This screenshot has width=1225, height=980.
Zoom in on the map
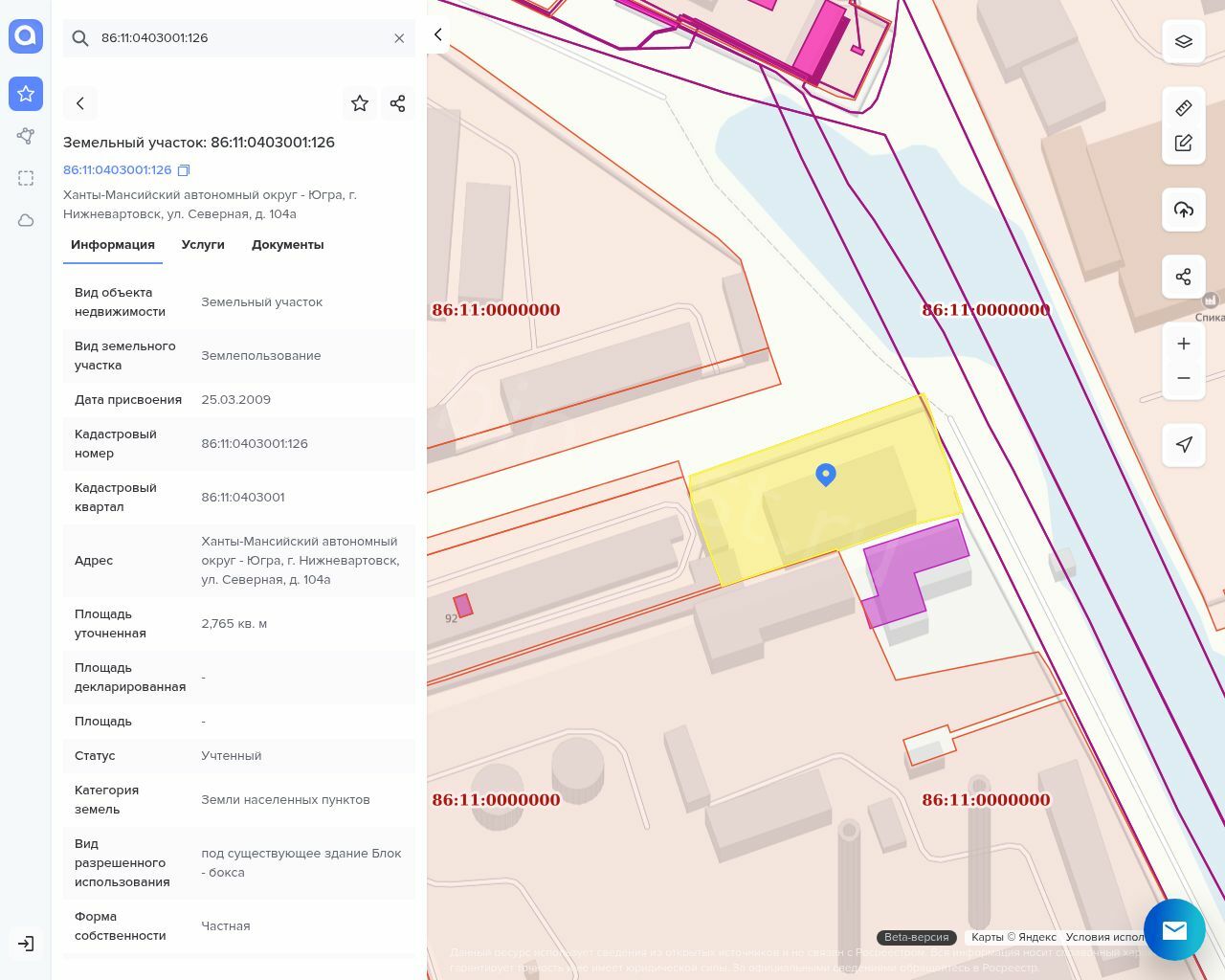click(1184, 344)
